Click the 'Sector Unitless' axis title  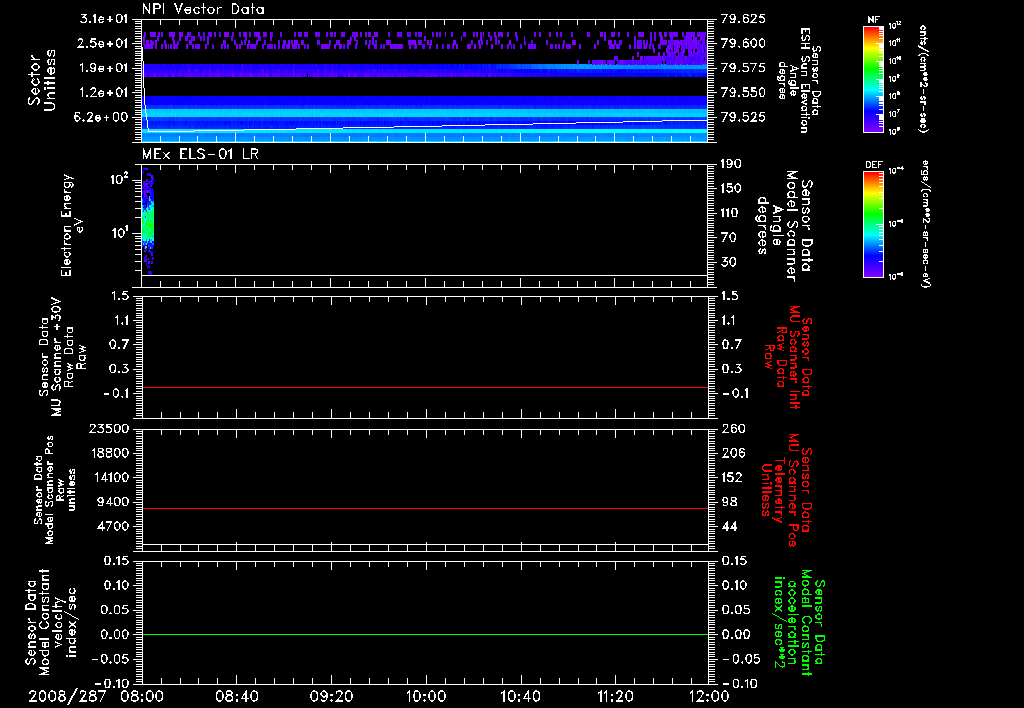coord(42,80)
